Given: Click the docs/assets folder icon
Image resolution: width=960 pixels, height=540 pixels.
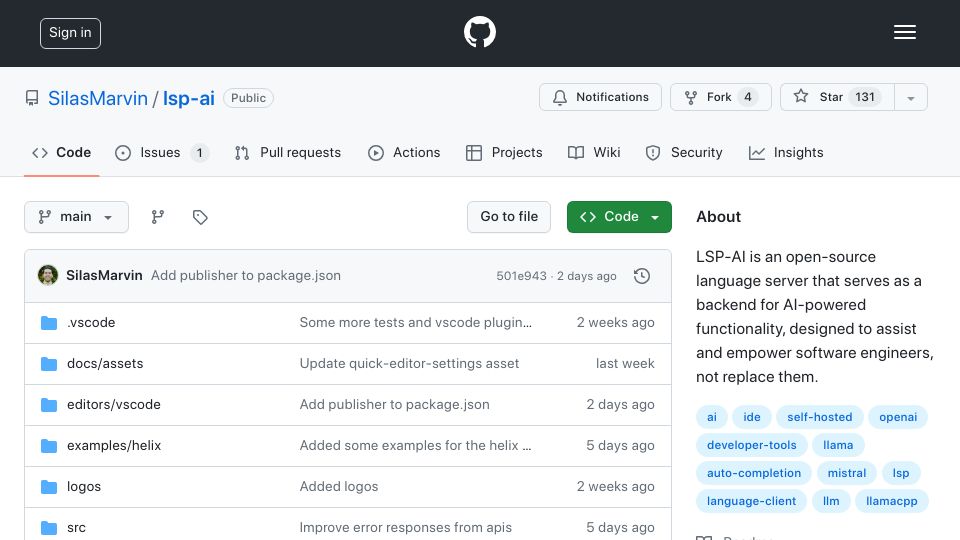Looking at the screenshot, I should point(49,364).
